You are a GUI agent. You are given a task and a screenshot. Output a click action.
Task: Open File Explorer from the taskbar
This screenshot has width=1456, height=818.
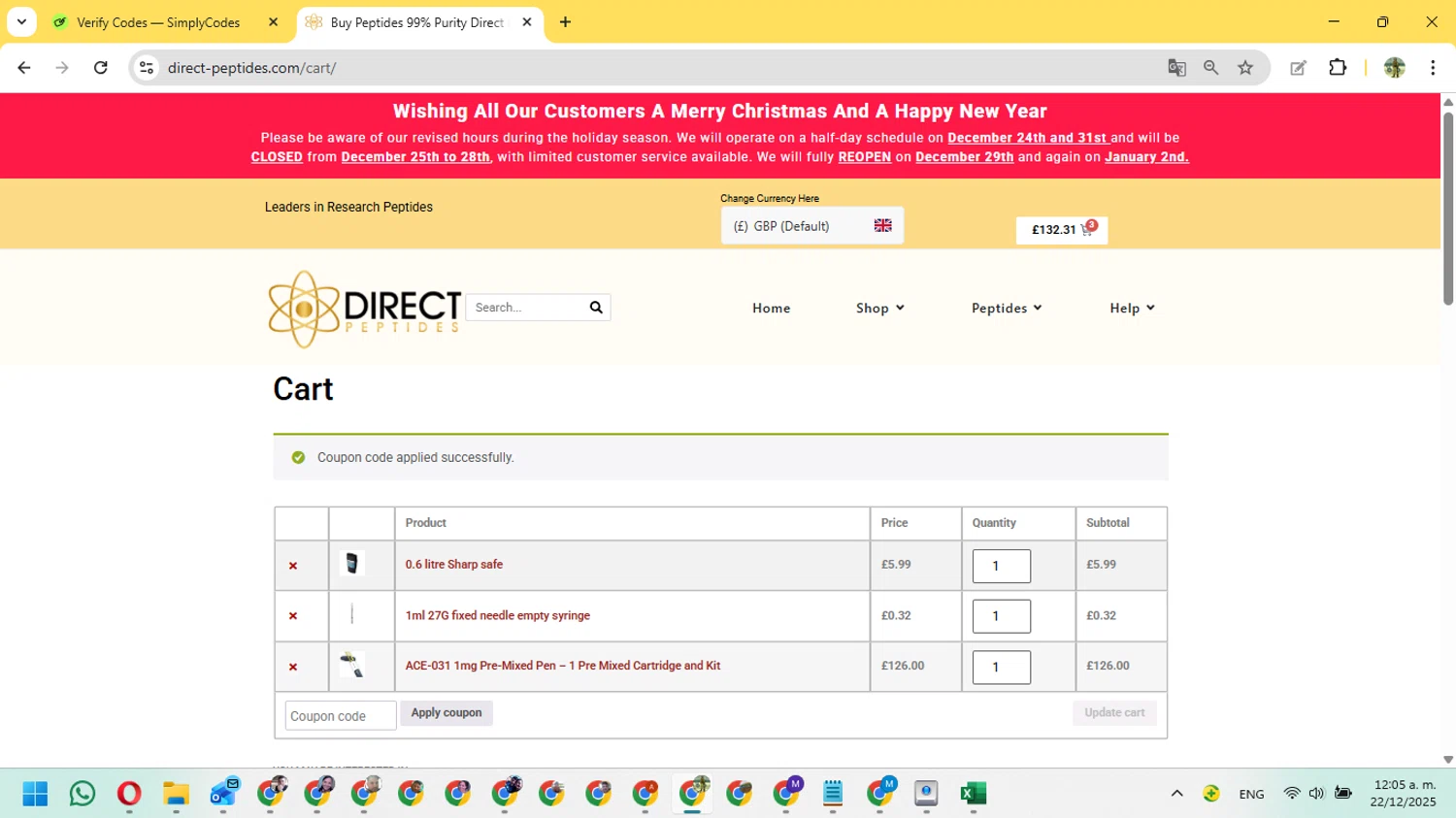tap(176, 794)
